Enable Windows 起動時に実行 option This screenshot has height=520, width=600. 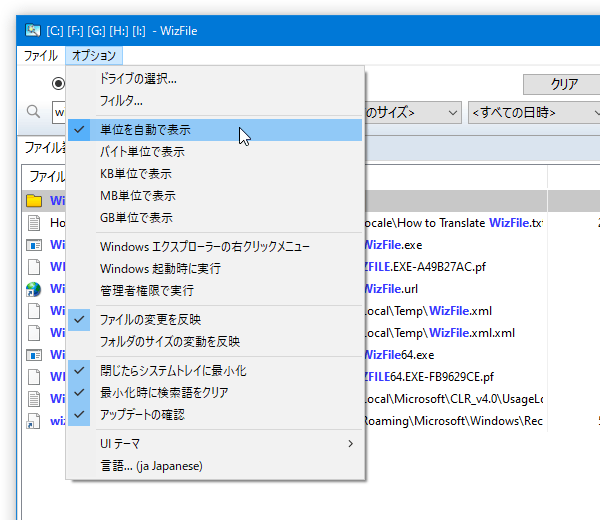click(215, 269)
